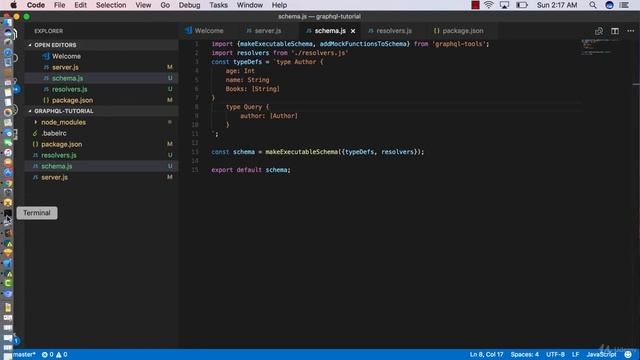Open the Tasks menu
The height and width of the screenshot is (360, 640).
tap(218, 5)
